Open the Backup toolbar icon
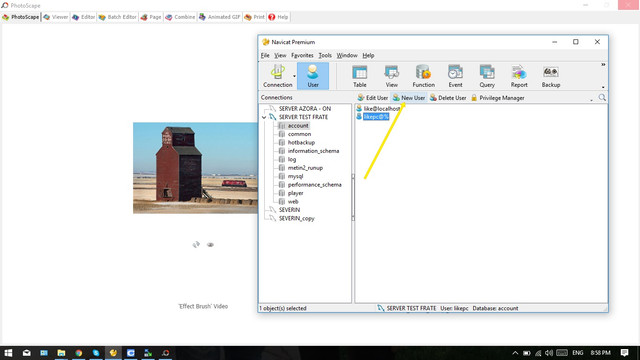This screenshot has width=640, height=360. (551, 76)
